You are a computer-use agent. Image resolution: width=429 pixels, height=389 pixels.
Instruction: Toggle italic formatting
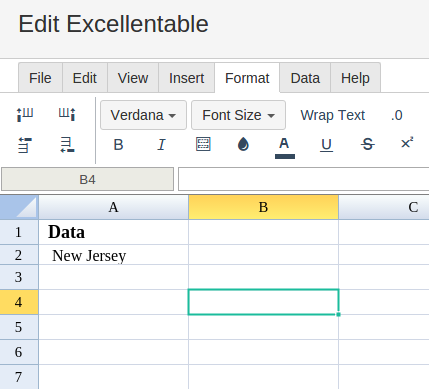pos(161,145)
